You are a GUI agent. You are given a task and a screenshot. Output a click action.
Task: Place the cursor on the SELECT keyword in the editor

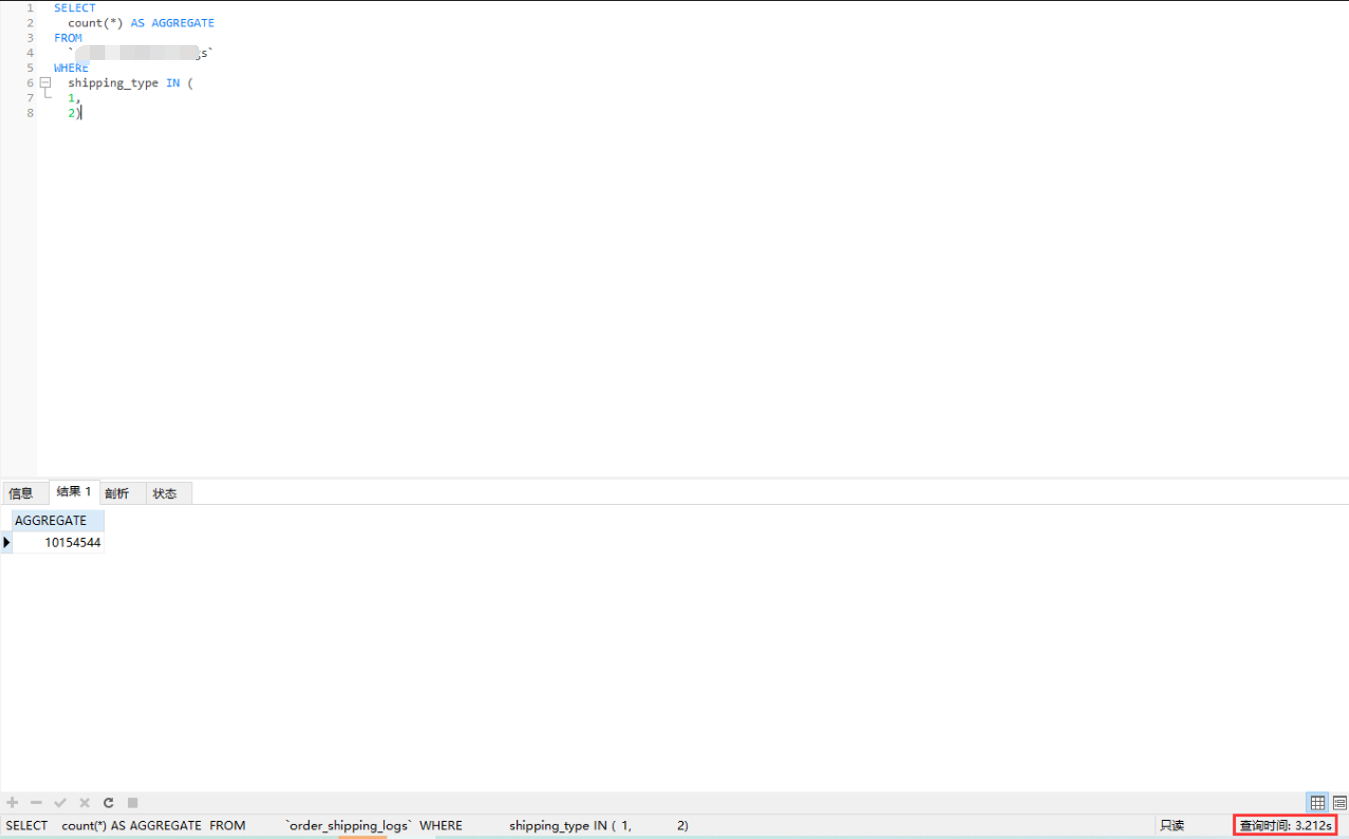click(x=75, y=8)
